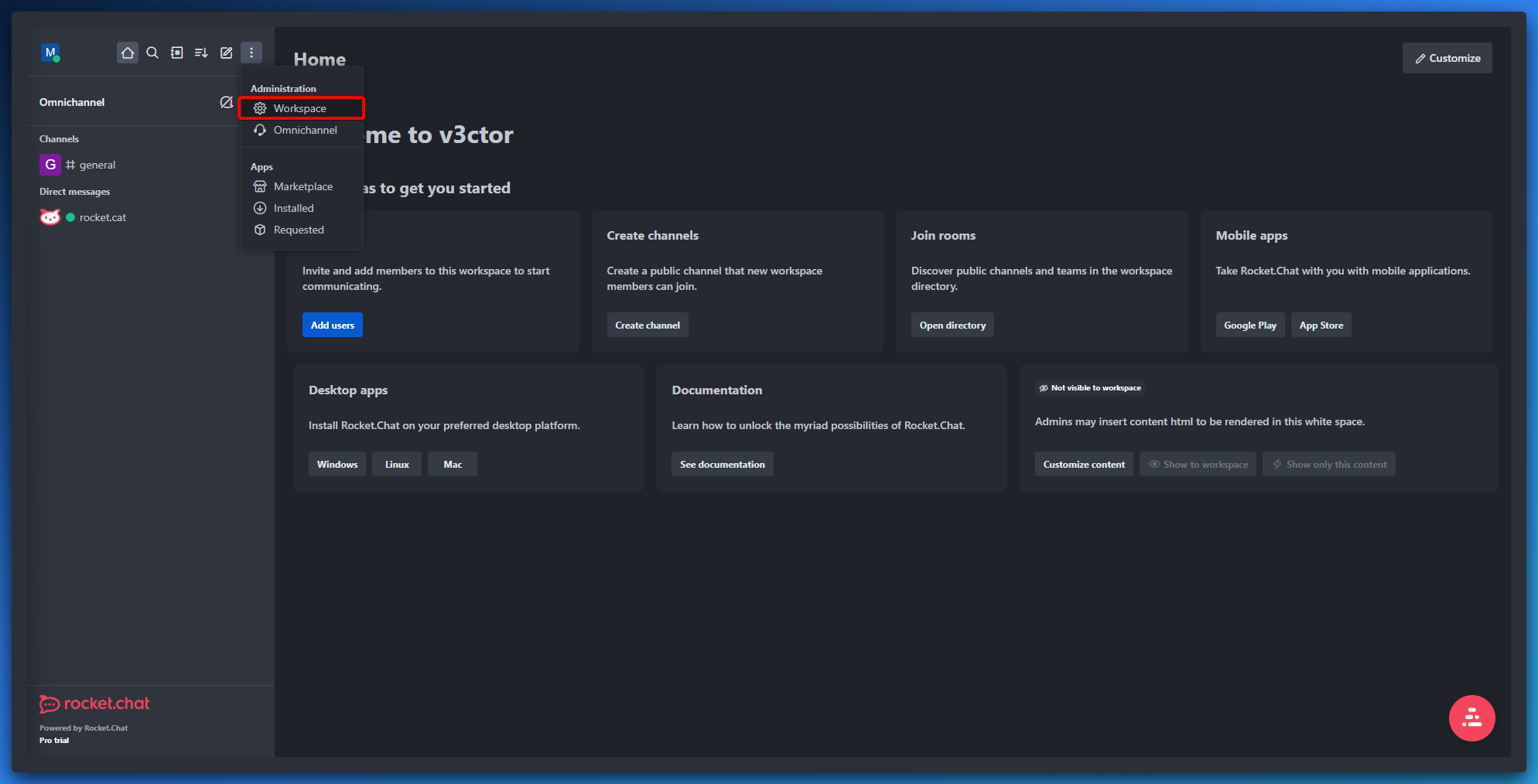The height and width of the screenshot is (784, 1538).
Task: Open the directory icon in sidebar
Action: 177,53
